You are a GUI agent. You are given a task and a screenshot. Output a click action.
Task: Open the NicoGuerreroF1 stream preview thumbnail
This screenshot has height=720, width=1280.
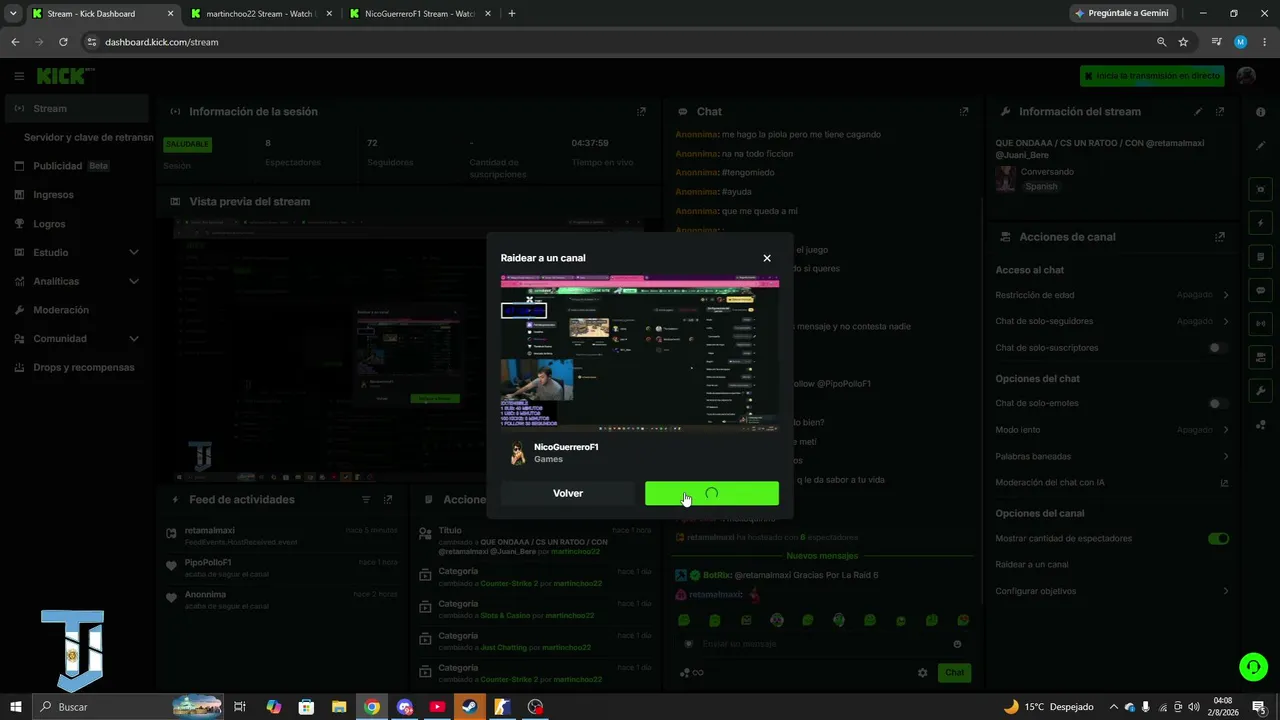[640, 354]
